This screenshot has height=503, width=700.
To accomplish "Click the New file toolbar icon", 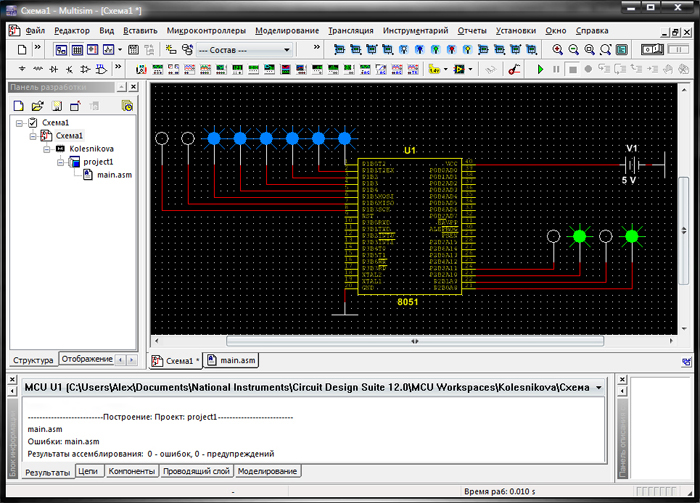I will [x=21, y=50].
